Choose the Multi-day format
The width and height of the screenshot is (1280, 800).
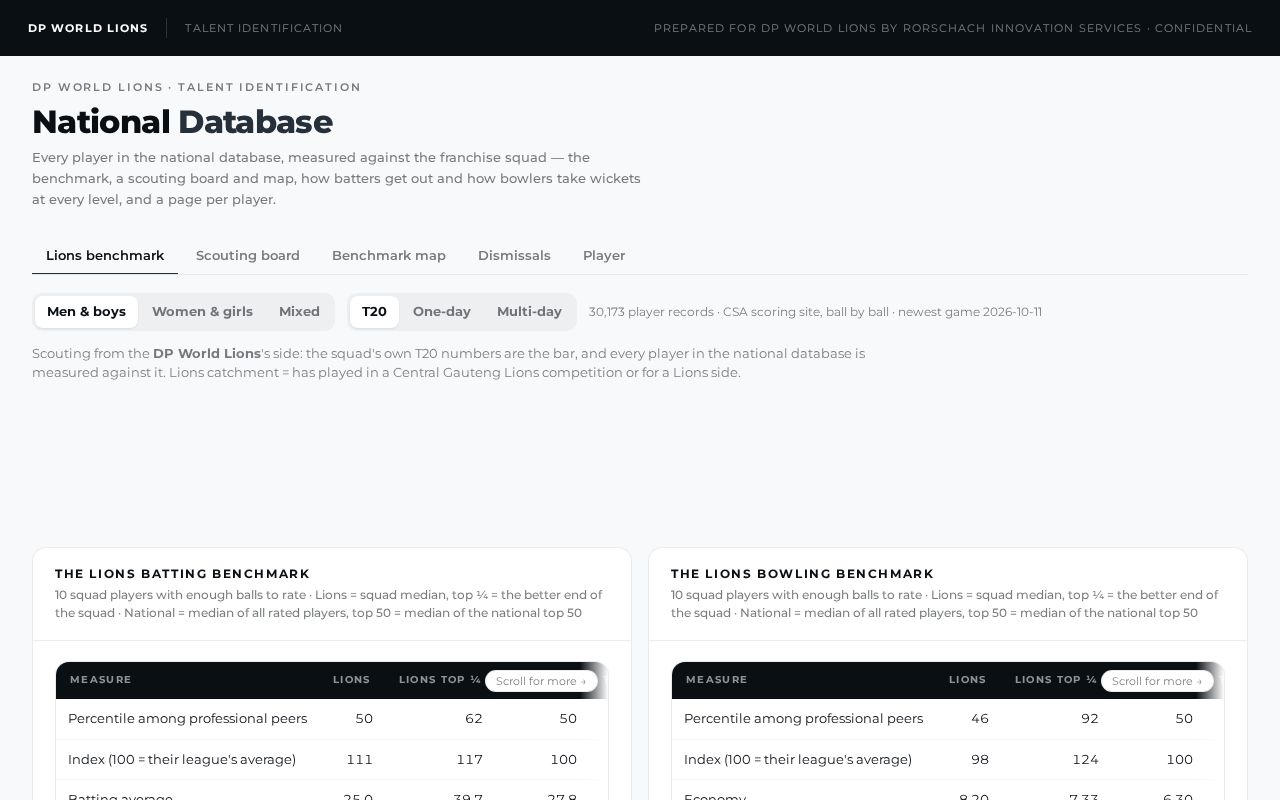click(x=529, y=312)
